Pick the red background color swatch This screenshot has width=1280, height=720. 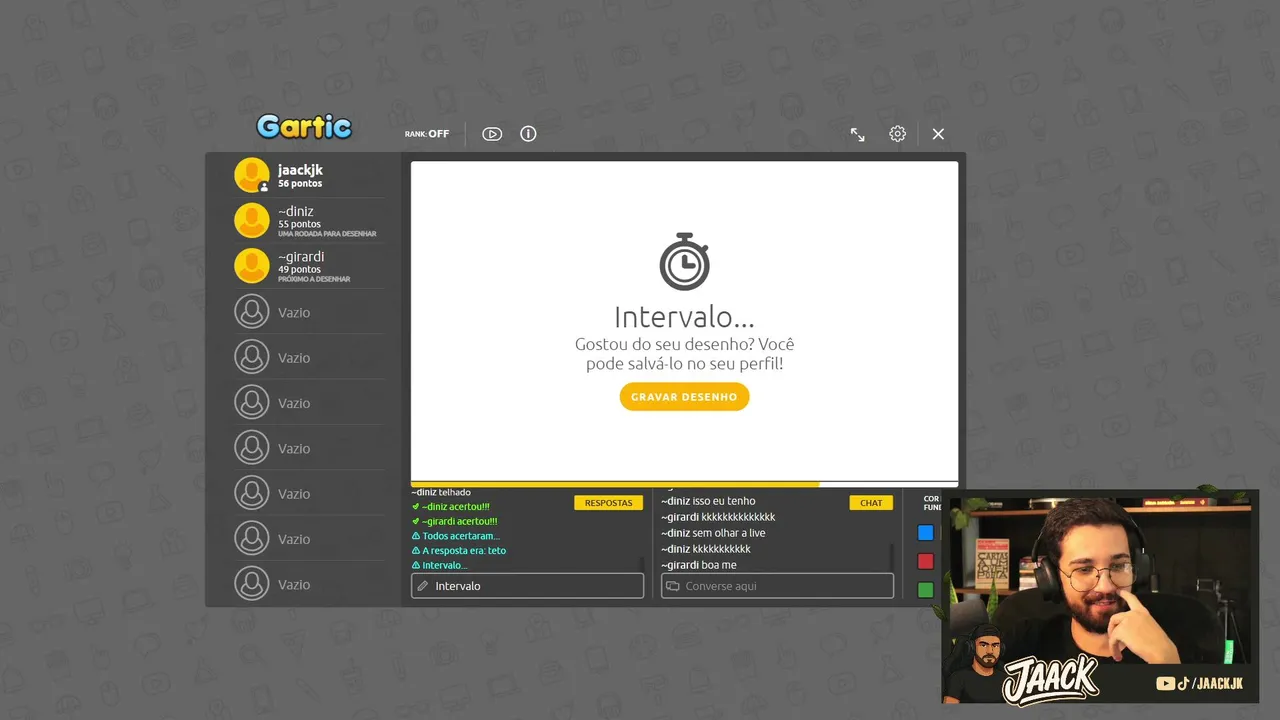[x=926, y=562]
